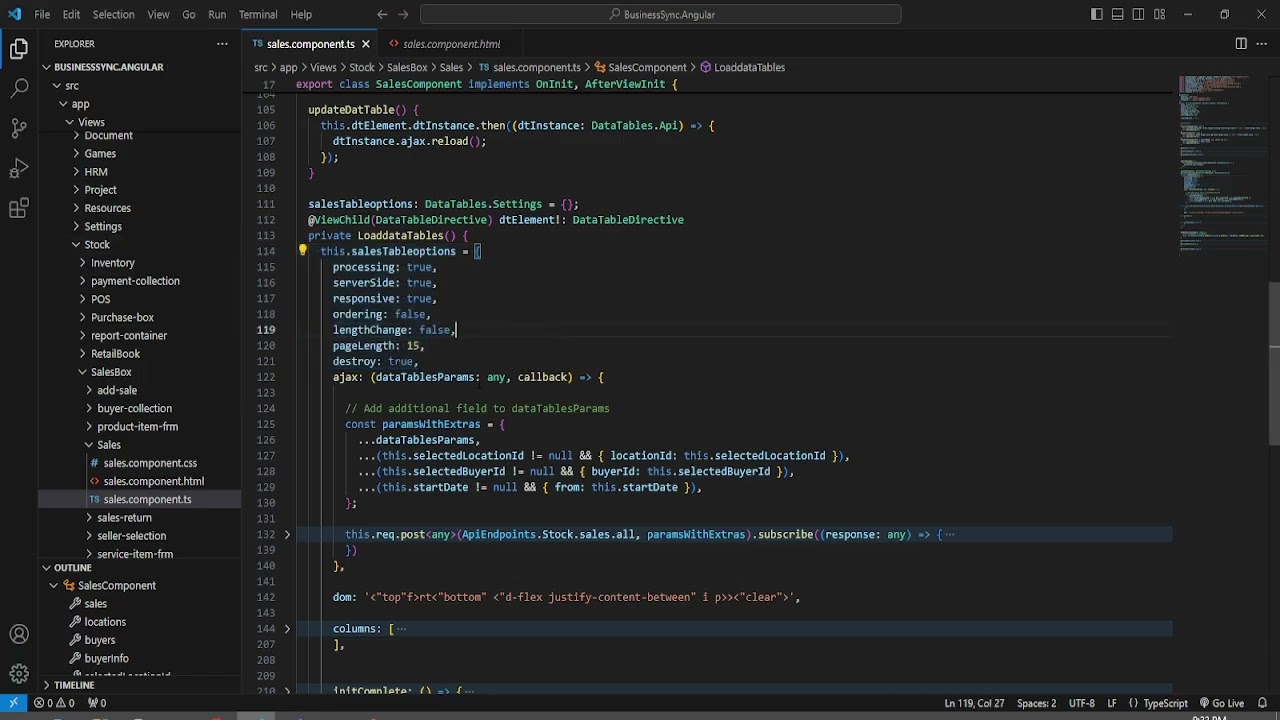Unfold collapsed code at line 132
The width and height of the screenshot is (1280, 720).
pyautogui.click(x=287, y=535)
